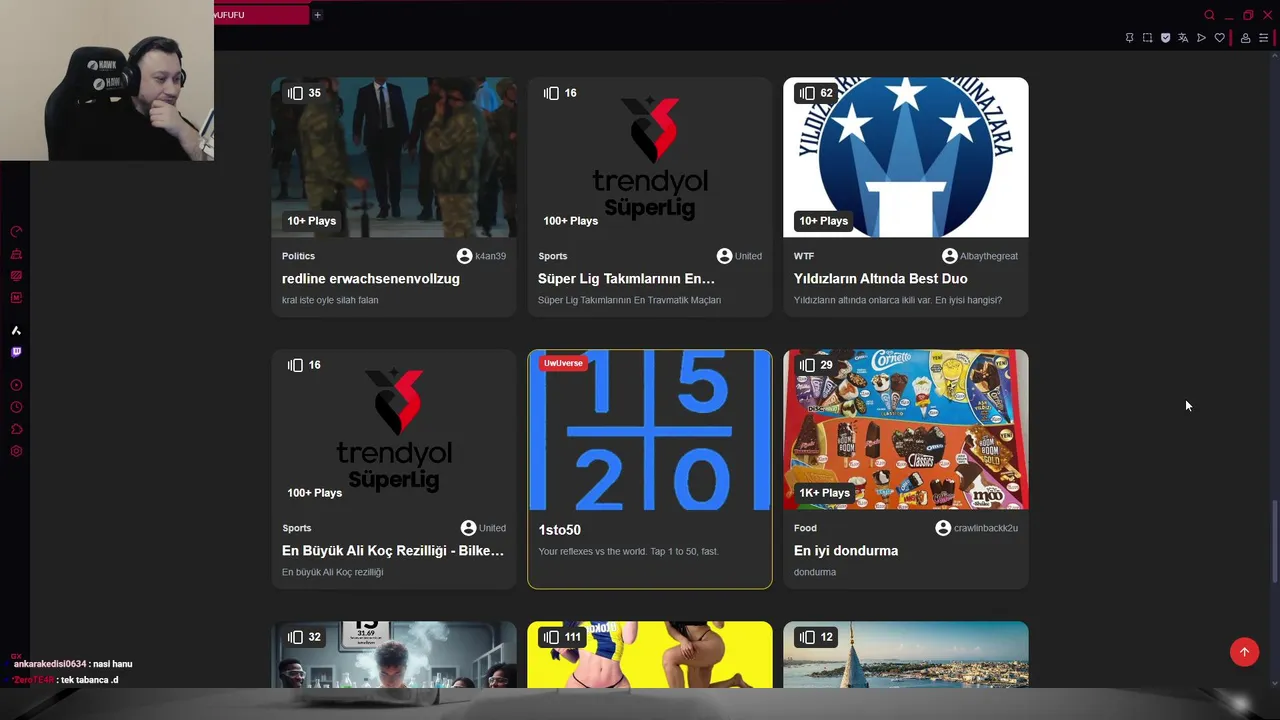
Task: Open the GX Cleaner icon in sidebar
Action: click(16, 254)
